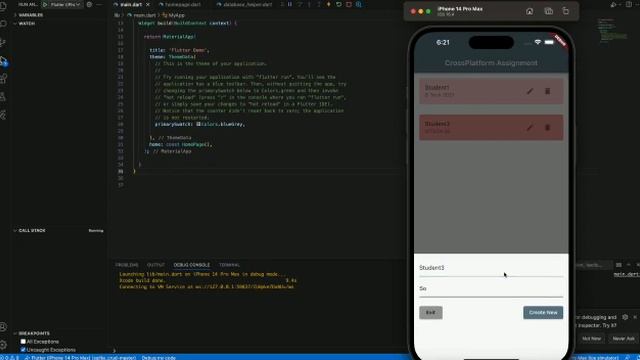
Task: Click the Colors.blueGrey color swatch
Action: tap(198, 124)
